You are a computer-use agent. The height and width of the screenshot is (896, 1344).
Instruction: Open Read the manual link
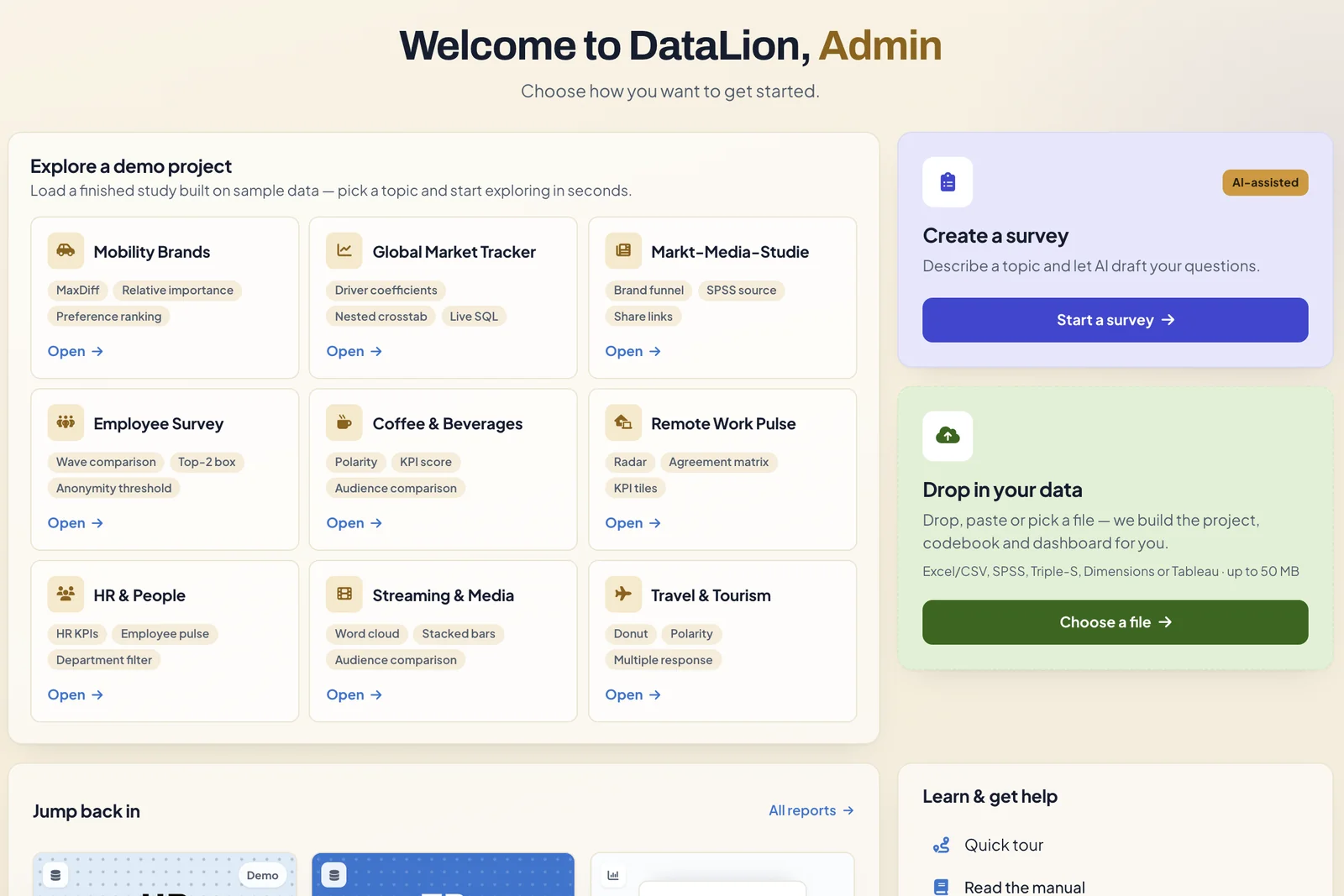[x=1025, y=887]
